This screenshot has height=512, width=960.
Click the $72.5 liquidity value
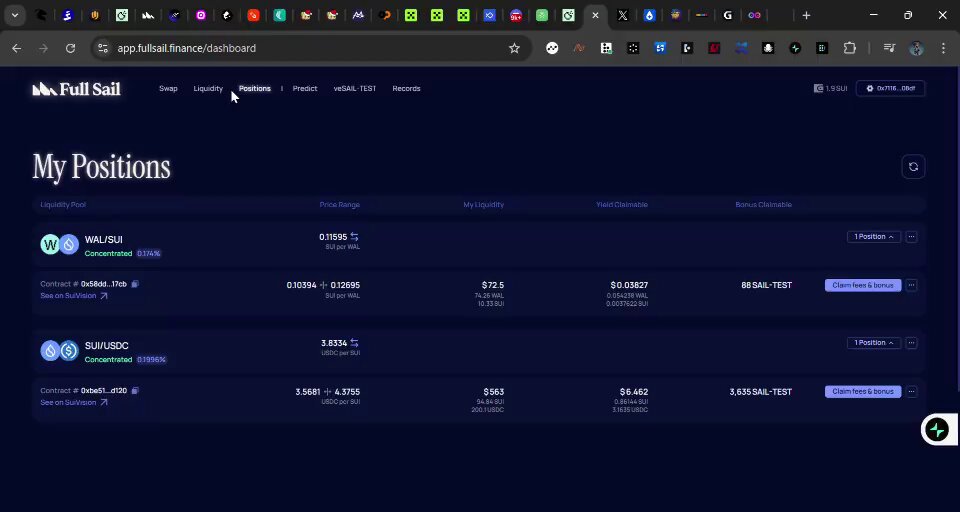point(493,285)
